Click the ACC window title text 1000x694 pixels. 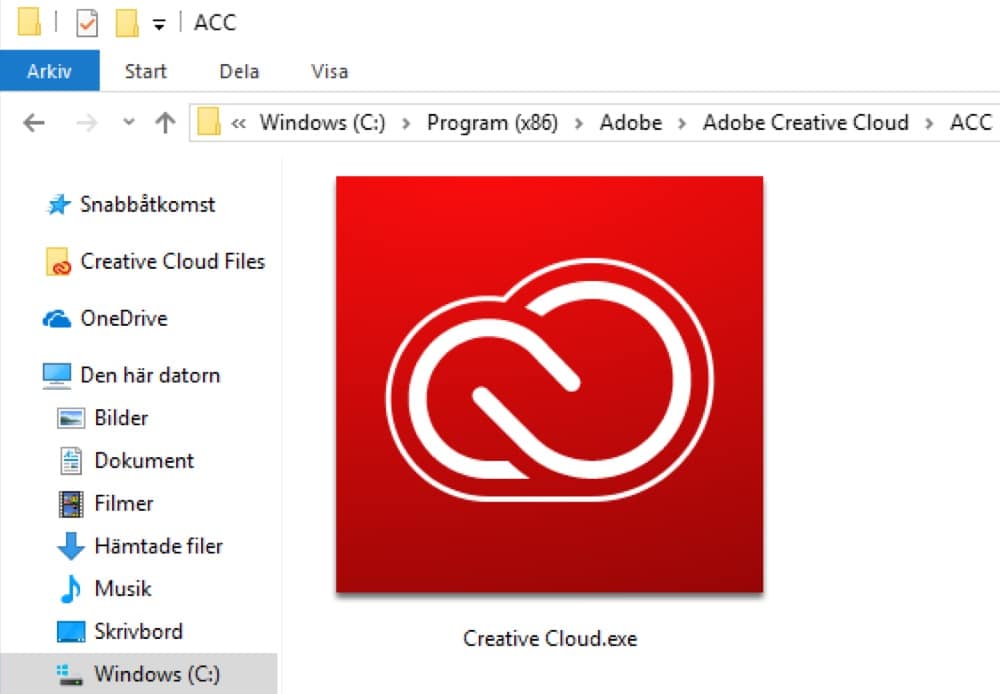(x=215, y=22)
